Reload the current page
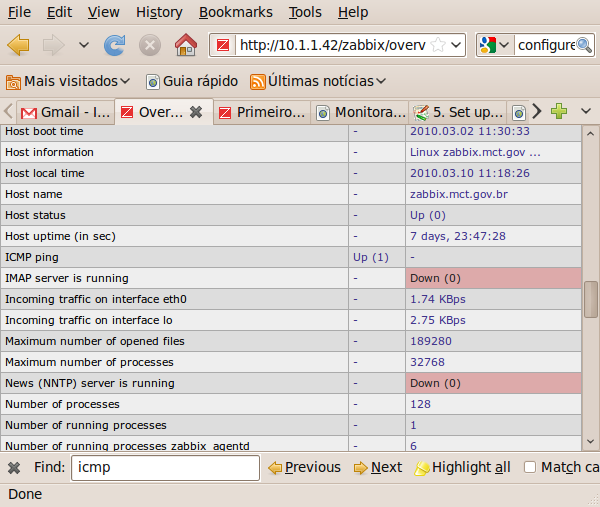Image resolution: width=600 pixels, height=507 pixels. [x=115, y=45]
